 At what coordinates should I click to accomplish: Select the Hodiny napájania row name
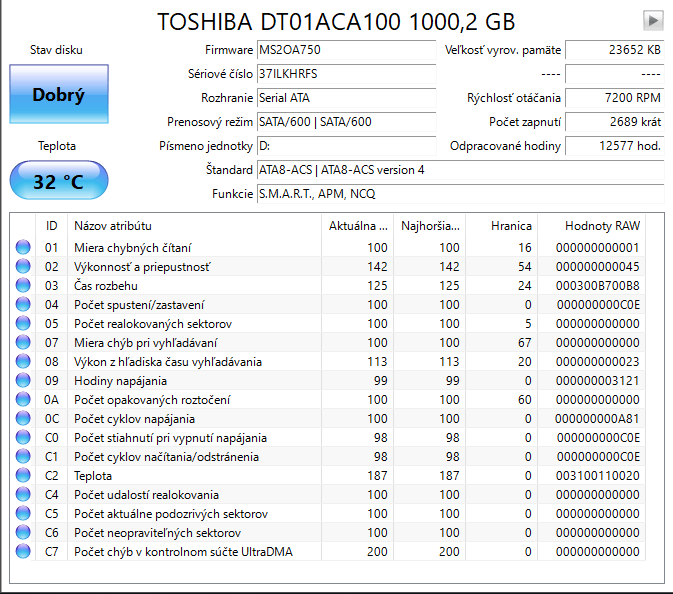120,381
